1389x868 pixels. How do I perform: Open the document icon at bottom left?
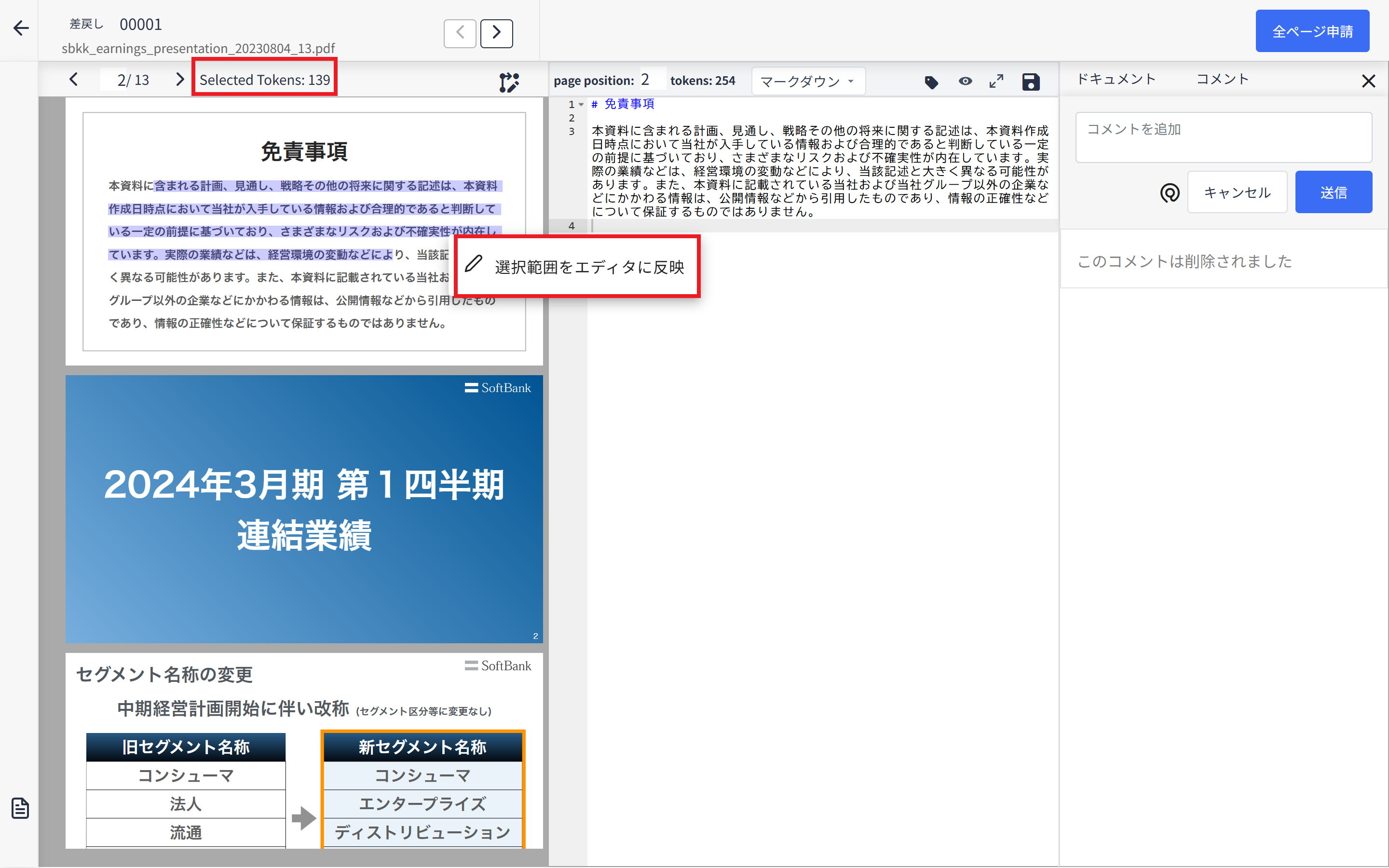pyautogui.click(x=20, y=808)
